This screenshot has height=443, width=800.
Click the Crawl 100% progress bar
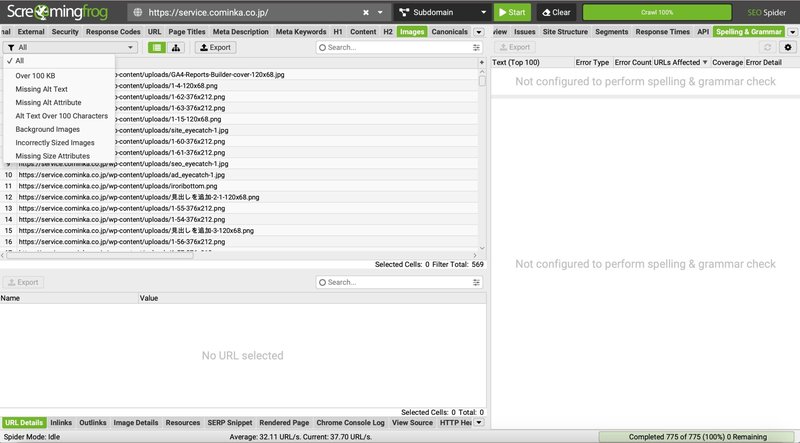657,12
